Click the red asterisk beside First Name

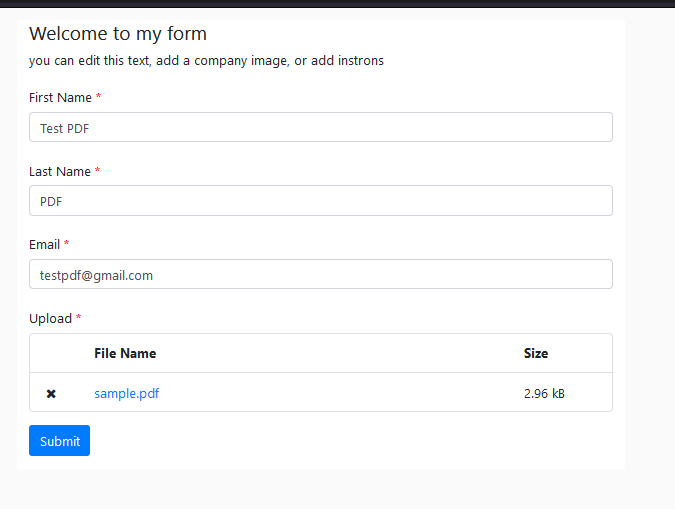(99, 97)
